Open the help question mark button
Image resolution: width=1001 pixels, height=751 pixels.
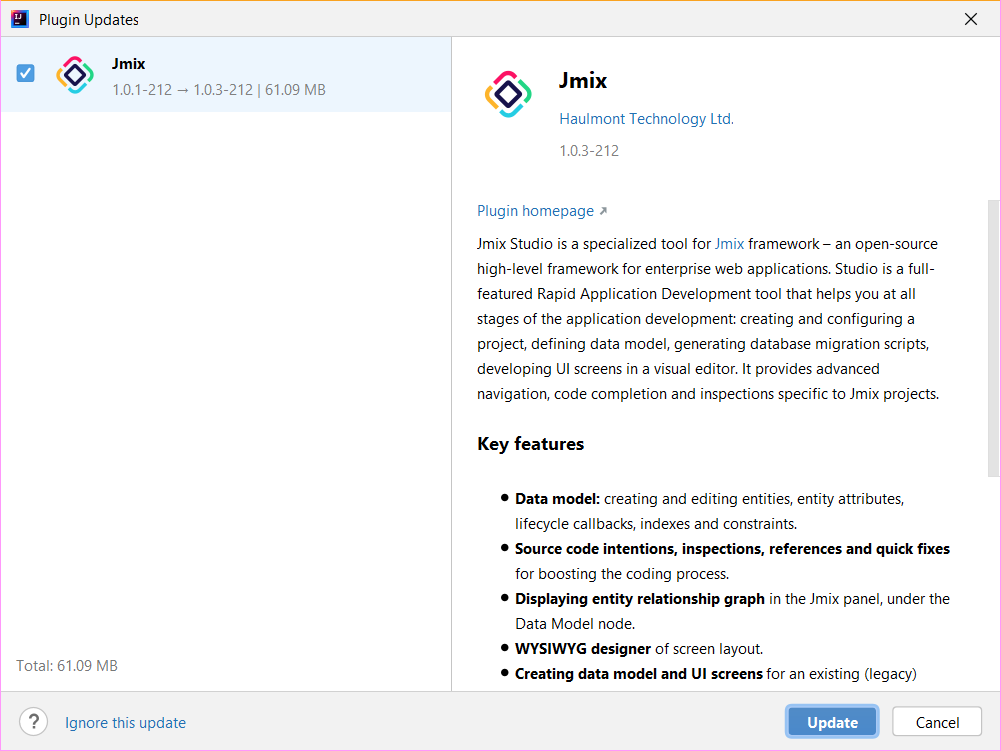[34, 722]
